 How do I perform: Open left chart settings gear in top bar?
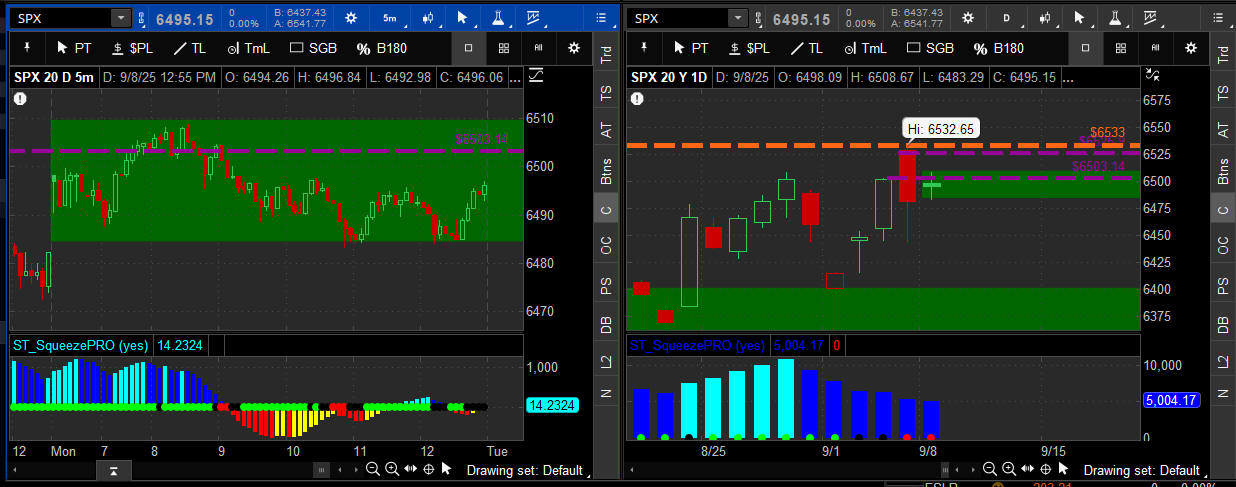350,18
